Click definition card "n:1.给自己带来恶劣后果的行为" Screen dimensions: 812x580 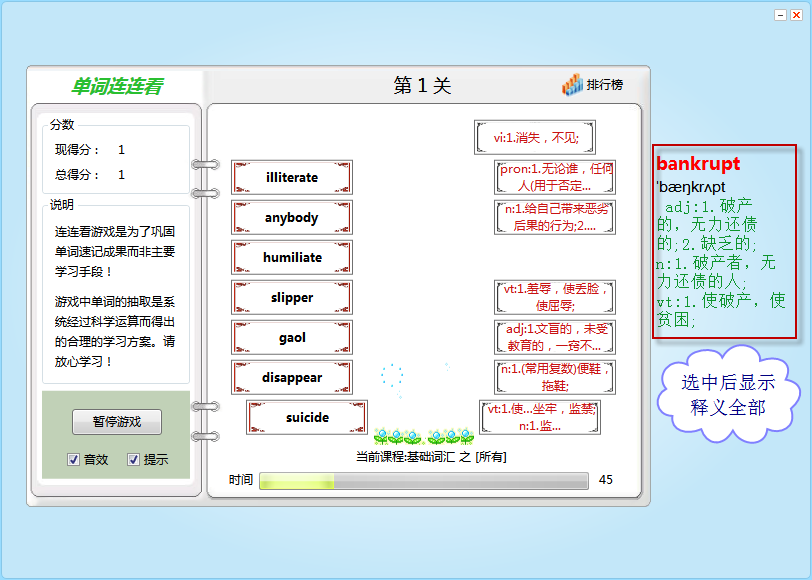[555, 218]
